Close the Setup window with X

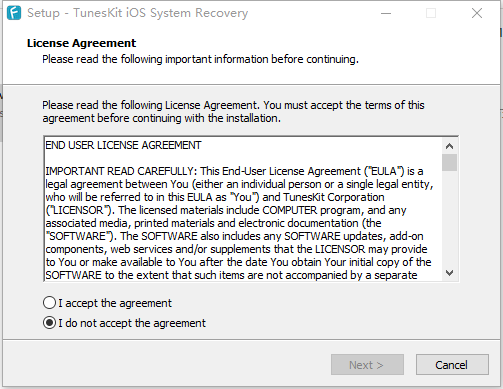pyautogui.click(x=477, y=13)
